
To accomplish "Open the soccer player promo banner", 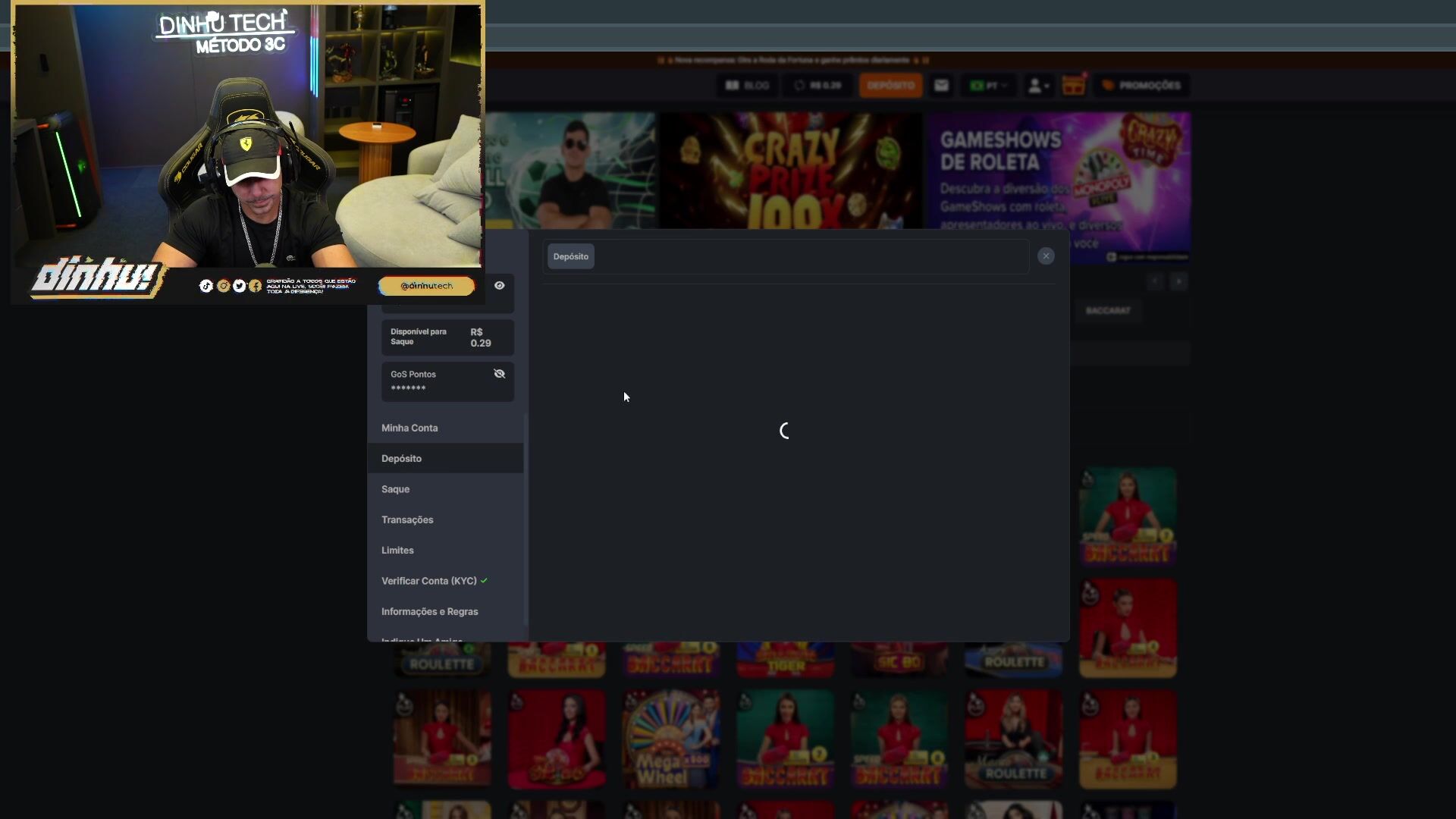I will [x=570, y=171].
